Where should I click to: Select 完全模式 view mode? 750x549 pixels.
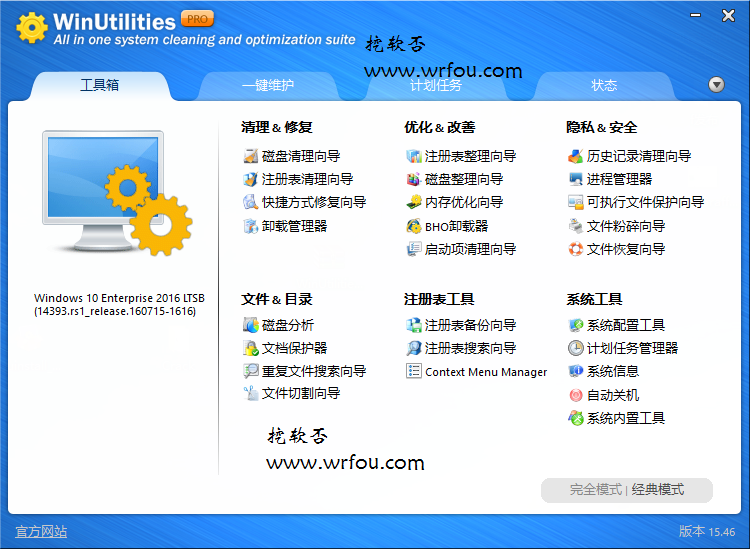click(596, 490)
